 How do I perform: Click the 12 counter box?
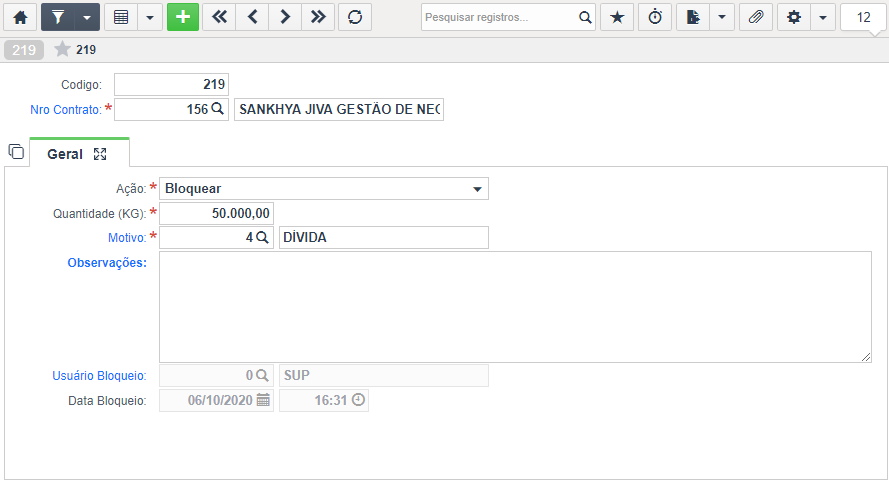click(863, 17)
